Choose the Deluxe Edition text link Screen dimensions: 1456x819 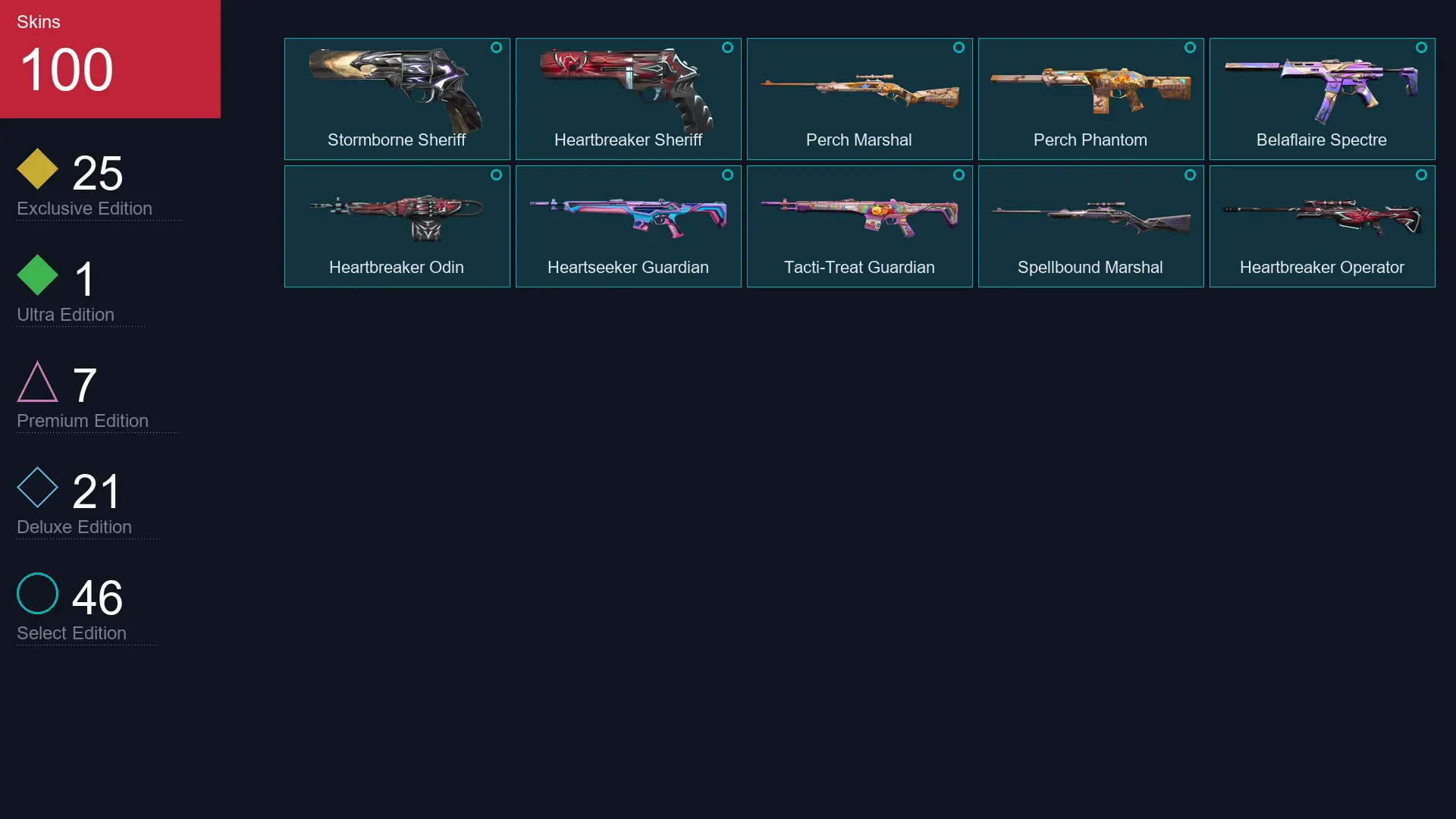click(74, 526)
